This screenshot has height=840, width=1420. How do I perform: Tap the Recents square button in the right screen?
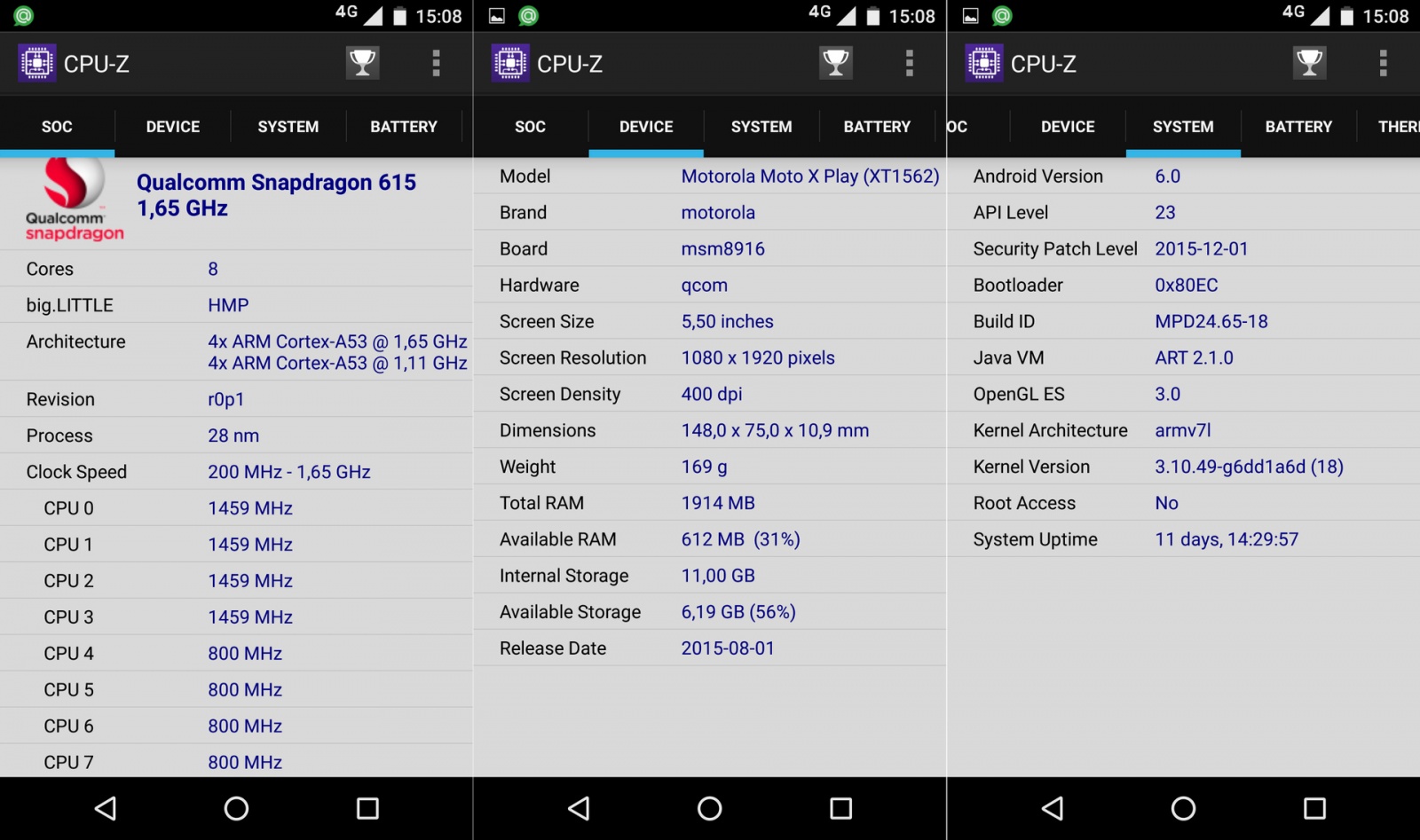tap(1314, 808)
